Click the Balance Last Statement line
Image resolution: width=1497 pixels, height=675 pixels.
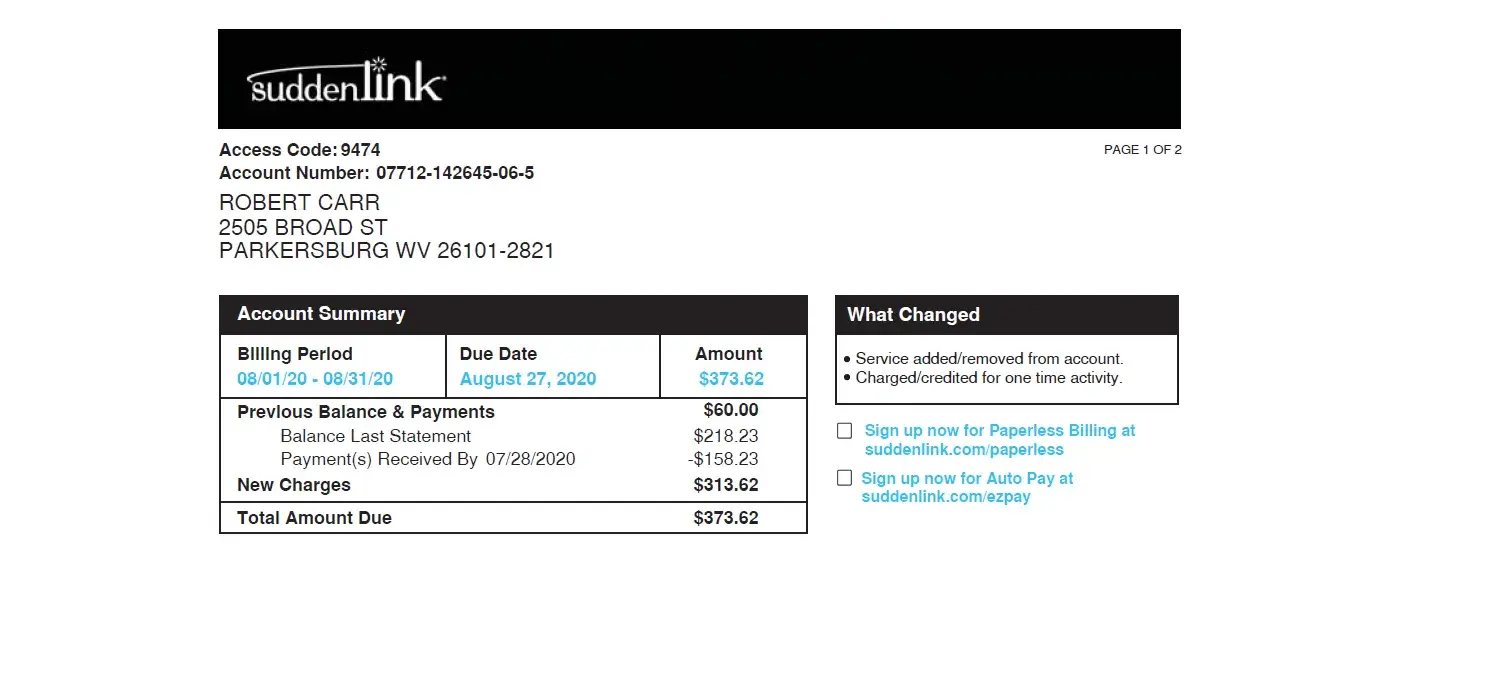[375, 436]
